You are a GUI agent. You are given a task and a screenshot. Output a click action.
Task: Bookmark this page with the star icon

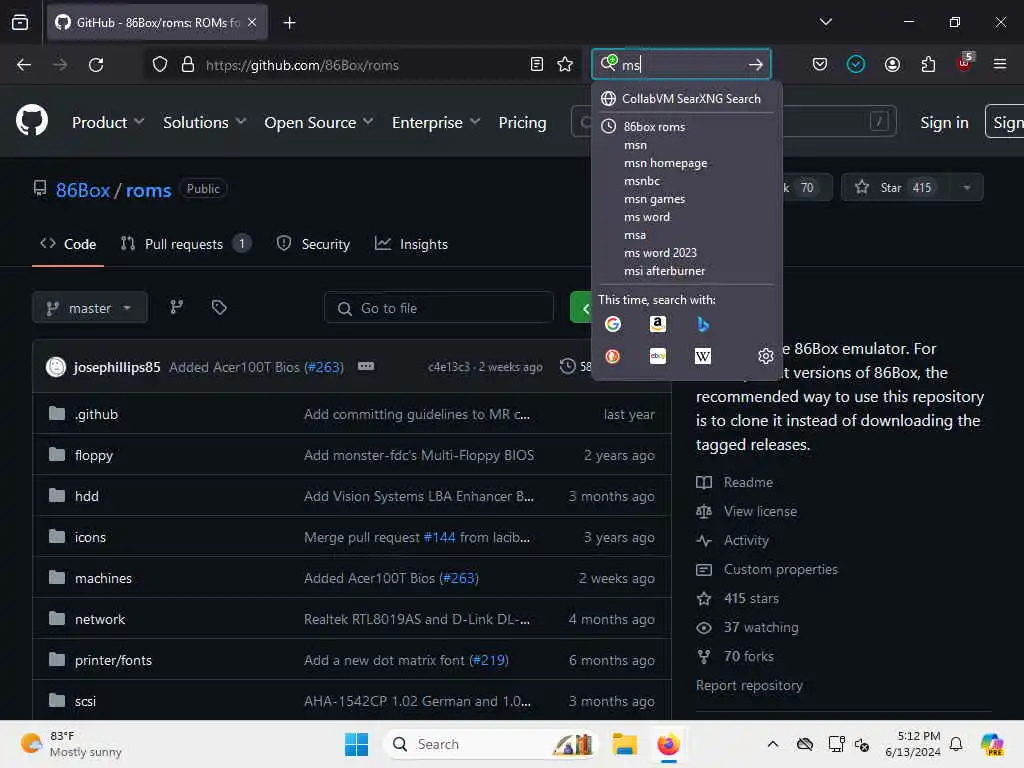click(x=565, y=64)
